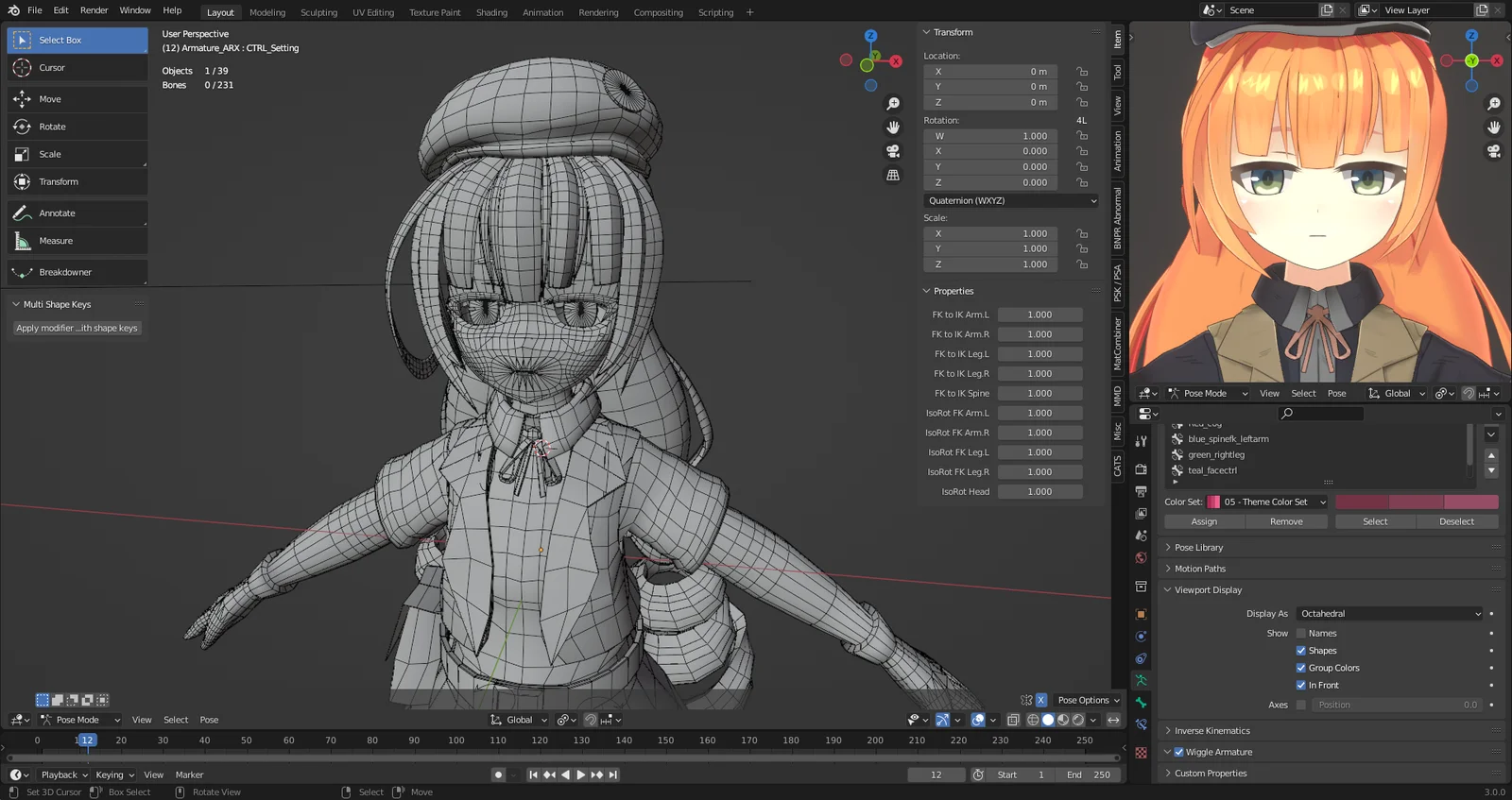Open the File menu
Image resolution: width=1512 pixels, height=800 pixels.
pyautogui.click(x=35, y=10)
